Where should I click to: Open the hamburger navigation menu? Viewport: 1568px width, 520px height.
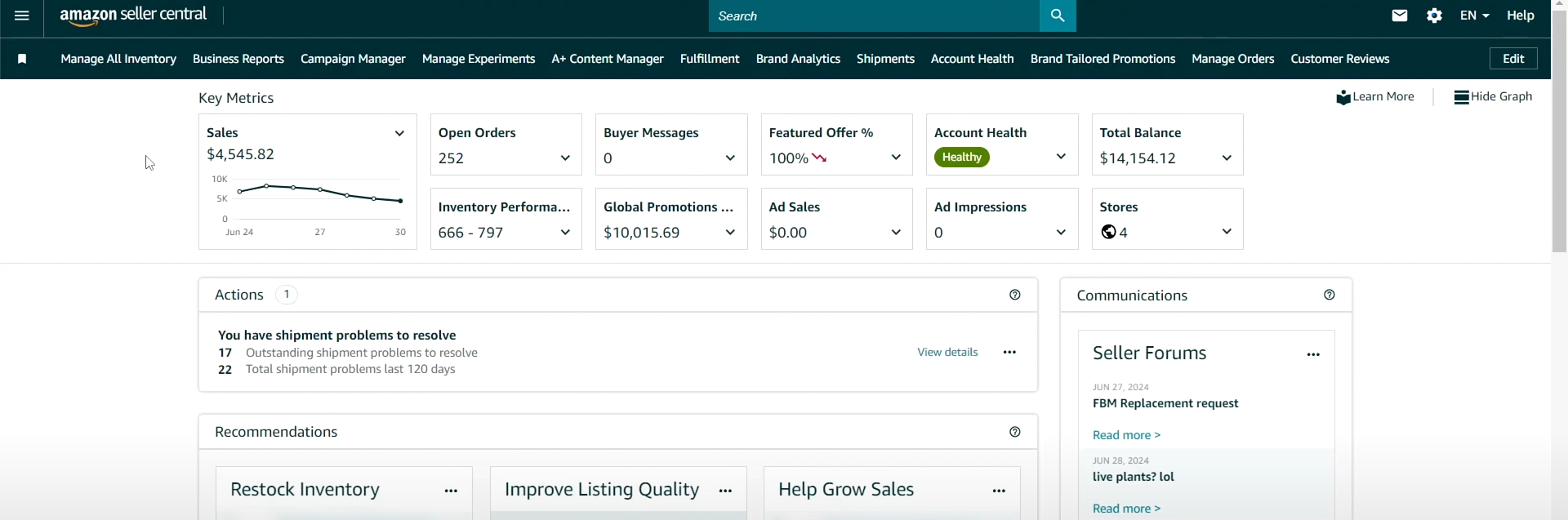22,16
